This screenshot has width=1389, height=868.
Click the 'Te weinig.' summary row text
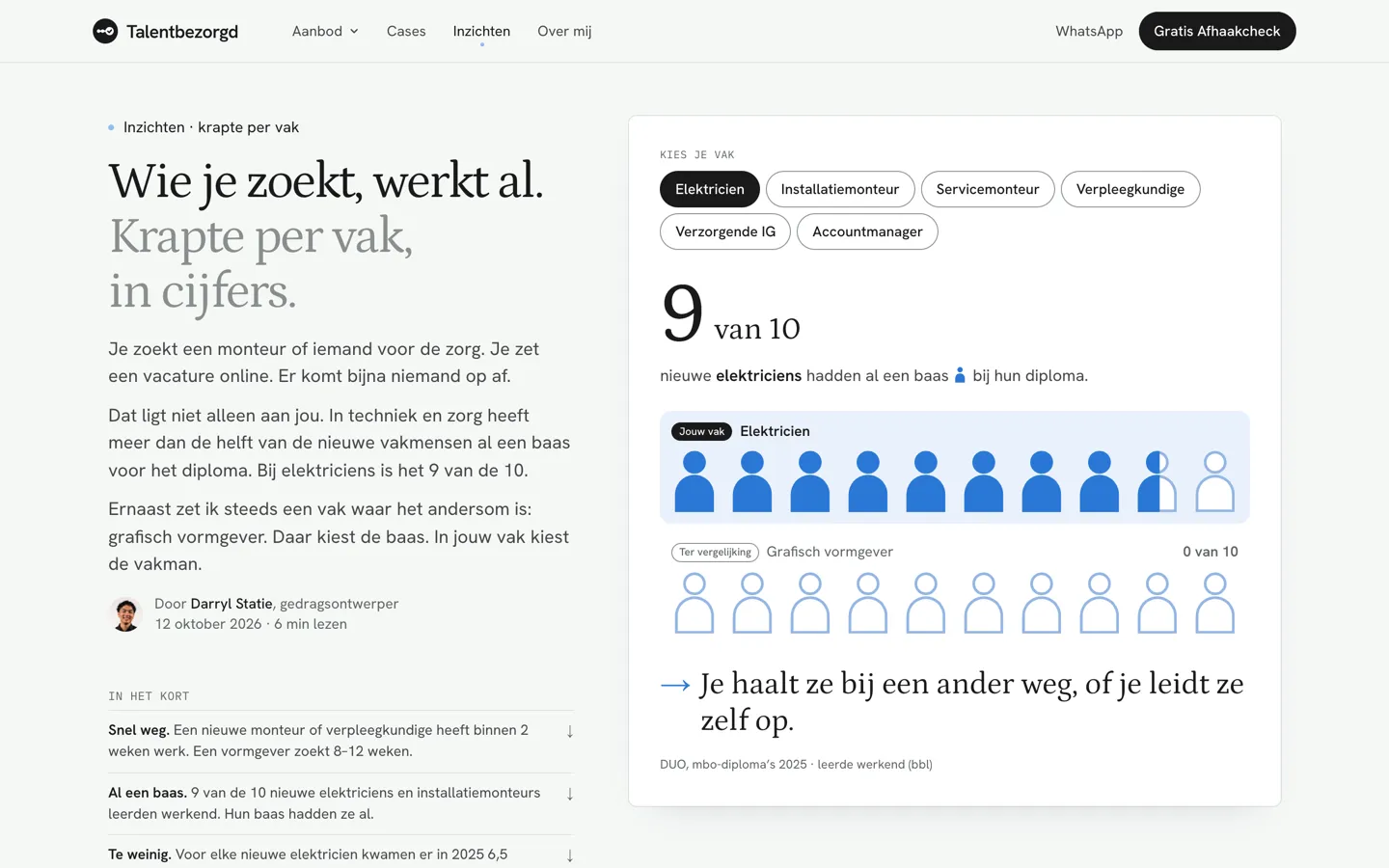(308, 854)
